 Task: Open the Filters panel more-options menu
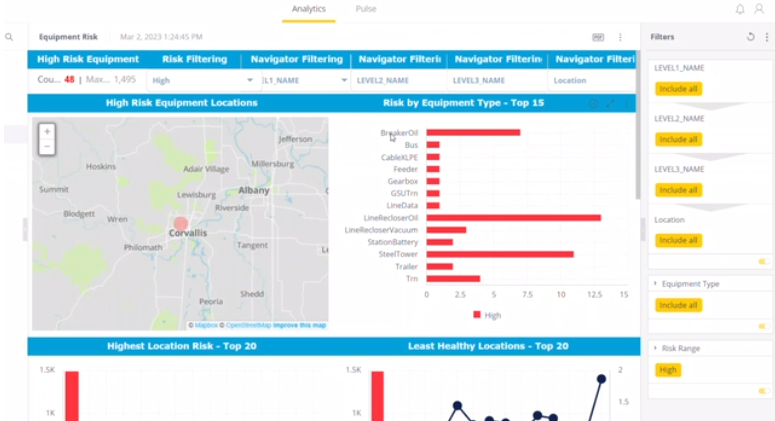[767, 37]
